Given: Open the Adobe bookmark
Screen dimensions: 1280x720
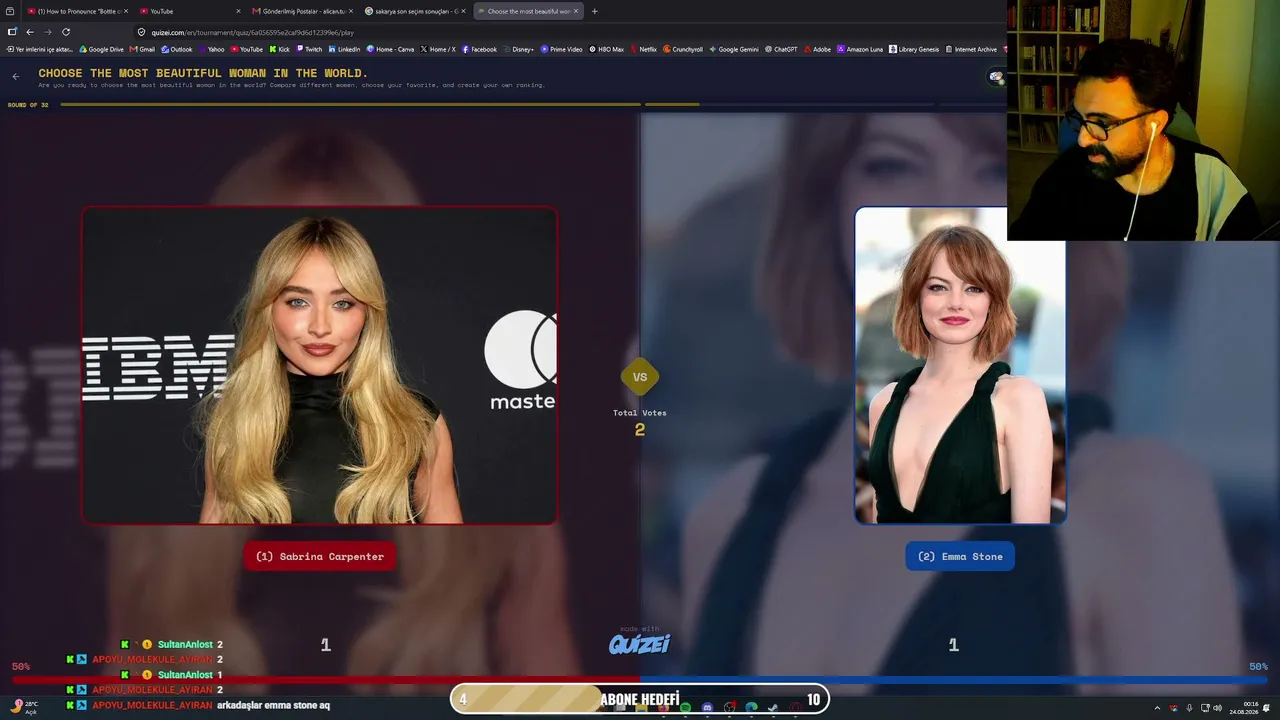Looking at the screenshot, I should pyautogui.click(x=817, y=49).
